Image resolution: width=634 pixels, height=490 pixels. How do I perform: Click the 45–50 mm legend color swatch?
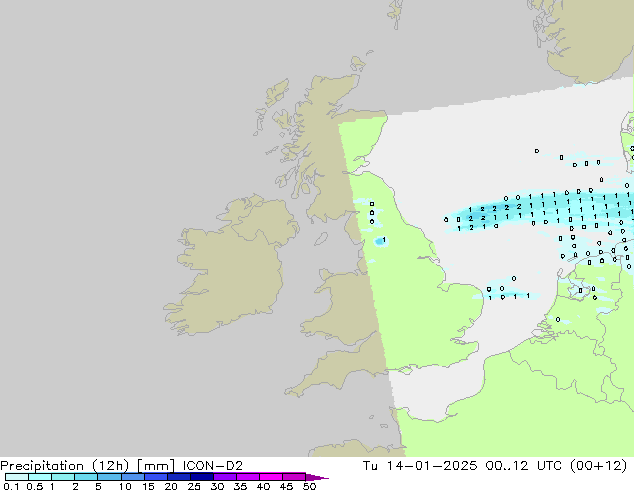294,477
